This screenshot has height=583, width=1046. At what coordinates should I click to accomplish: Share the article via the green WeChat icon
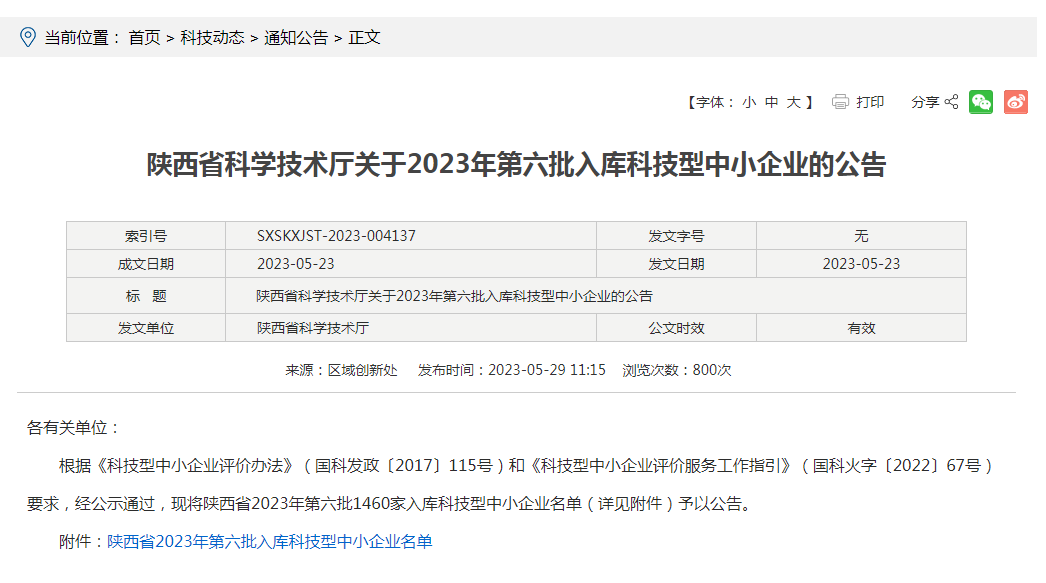coord(981,101)
